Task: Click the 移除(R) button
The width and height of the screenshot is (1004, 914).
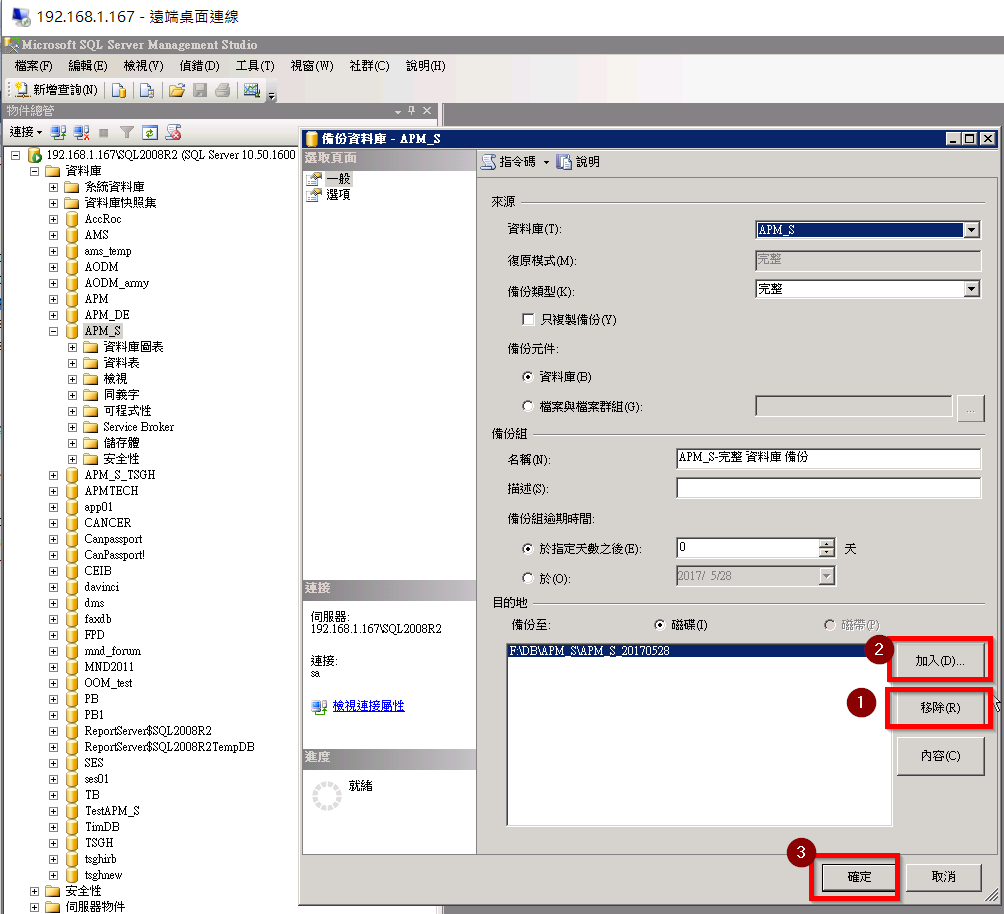Action: point(939,708)
